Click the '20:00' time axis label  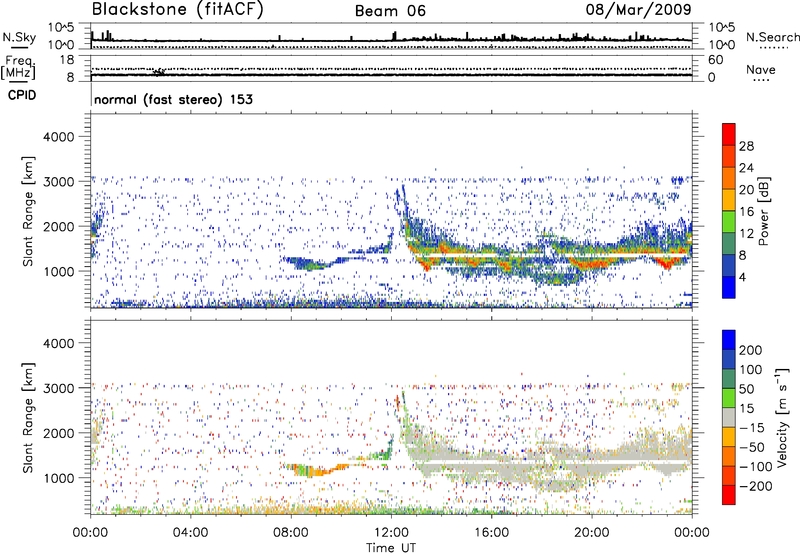591,533
